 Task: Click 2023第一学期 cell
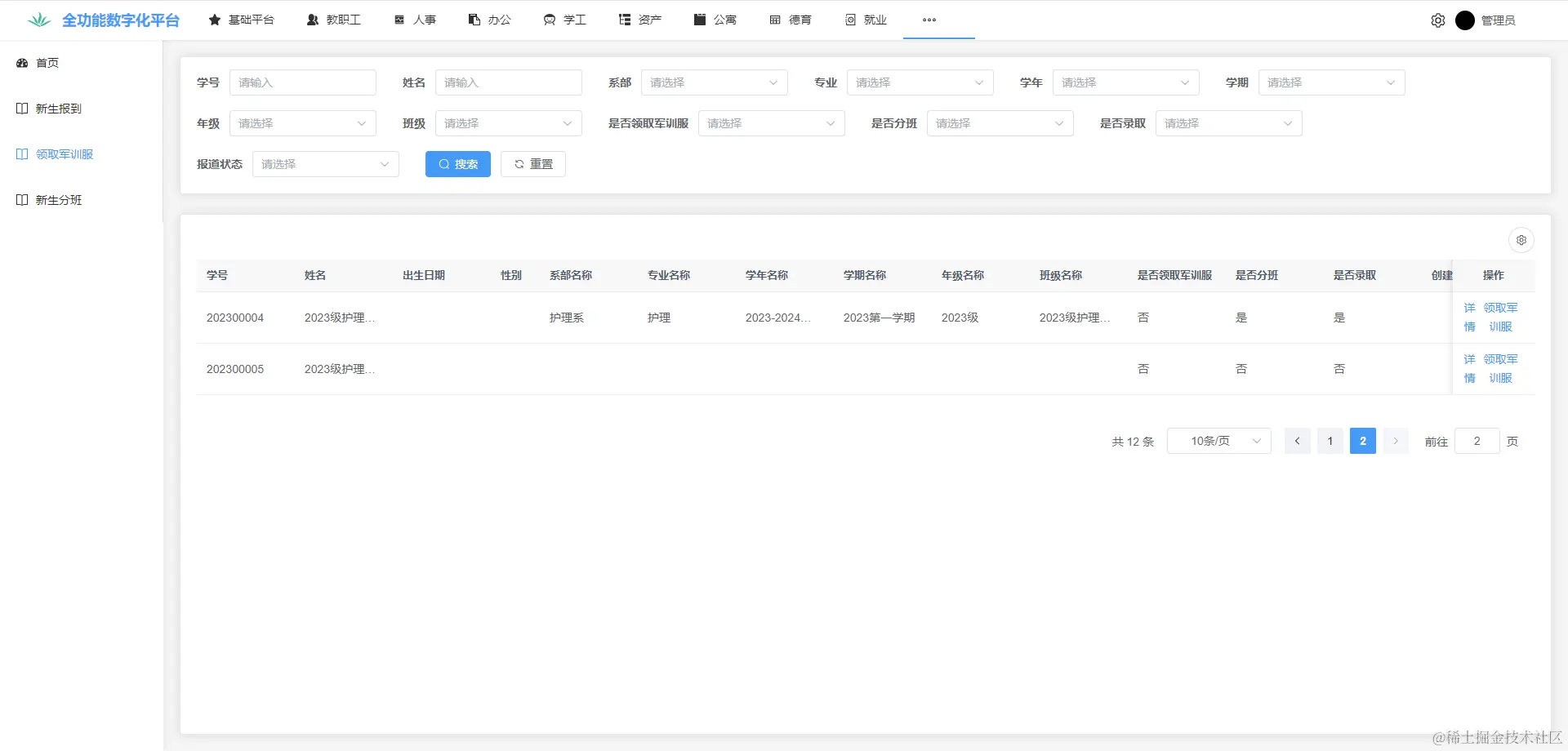tap(880, 318)
